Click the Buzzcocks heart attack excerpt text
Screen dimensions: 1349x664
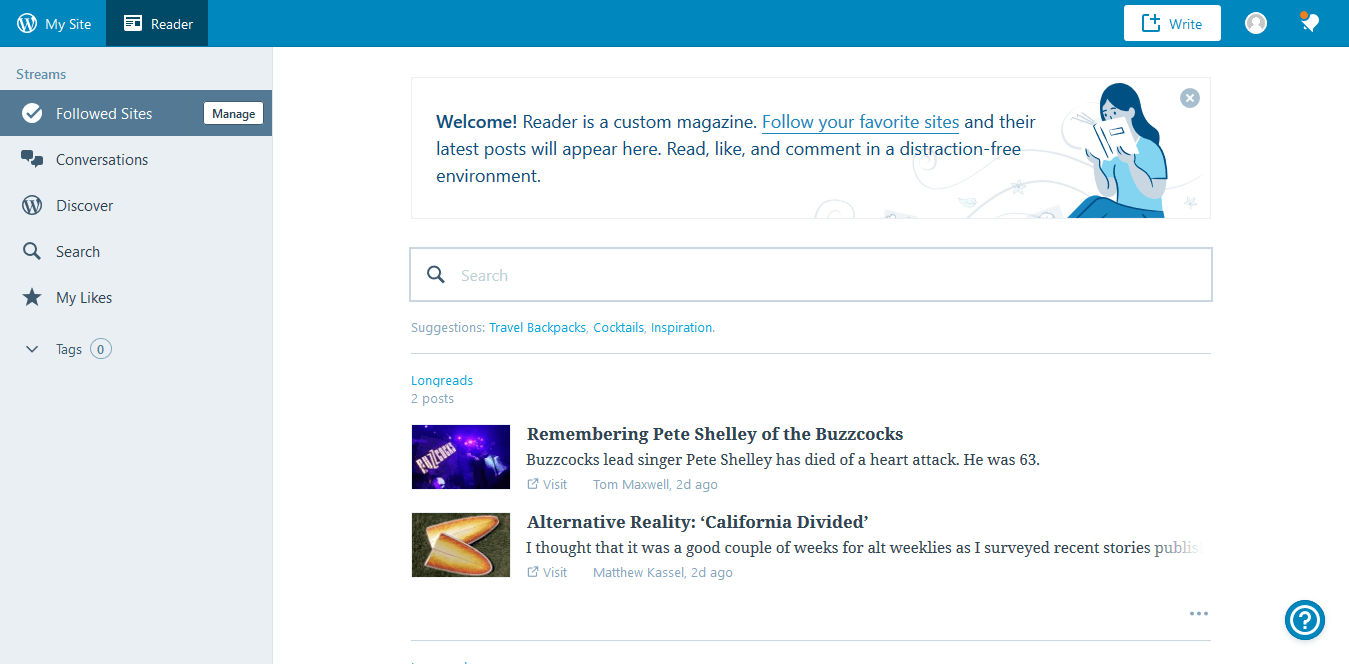[783, 460]
